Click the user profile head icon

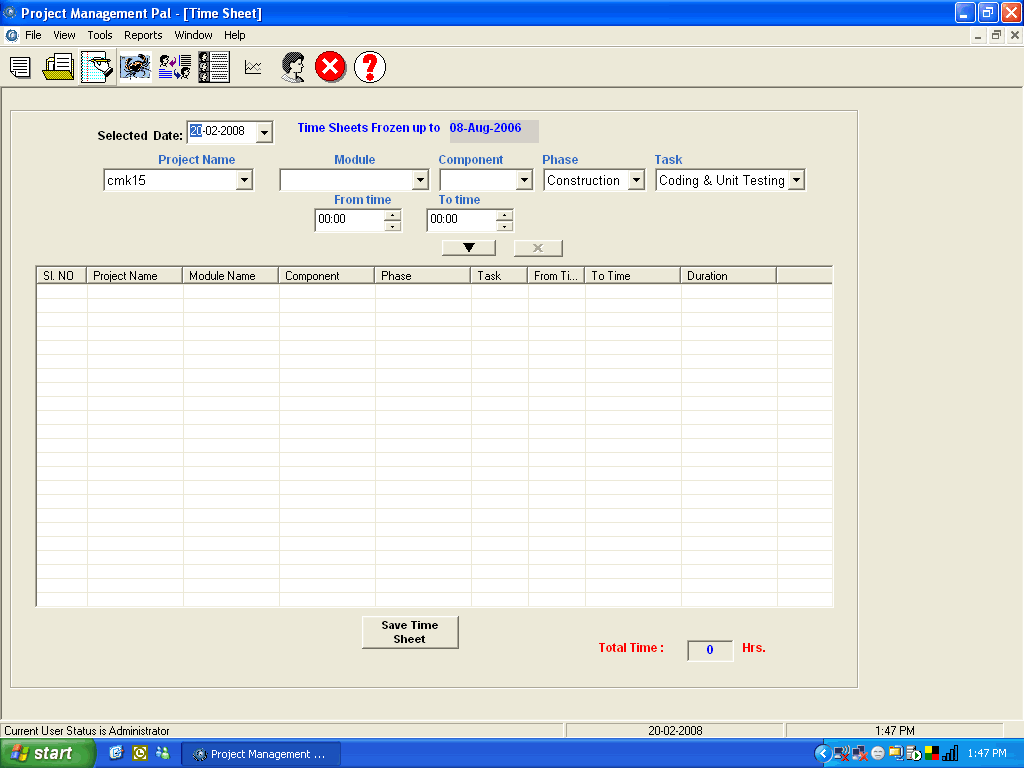[292, 68]
